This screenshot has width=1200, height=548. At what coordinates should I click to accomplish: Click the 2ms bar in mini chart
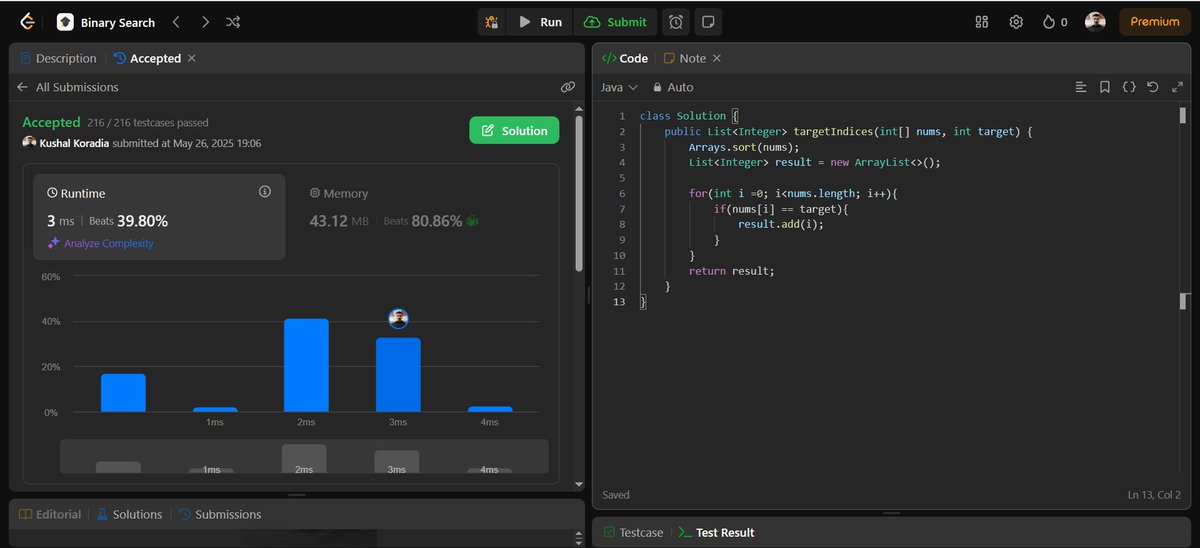pyautogui.click(x=304, y=459)
